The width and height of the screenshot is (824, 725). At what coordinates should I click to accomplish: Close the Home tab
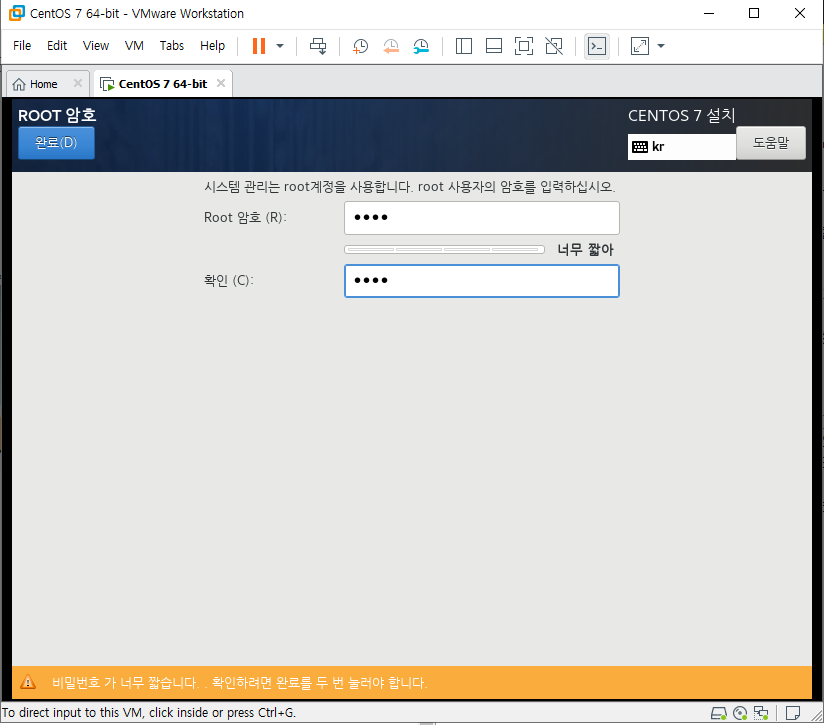78,83
